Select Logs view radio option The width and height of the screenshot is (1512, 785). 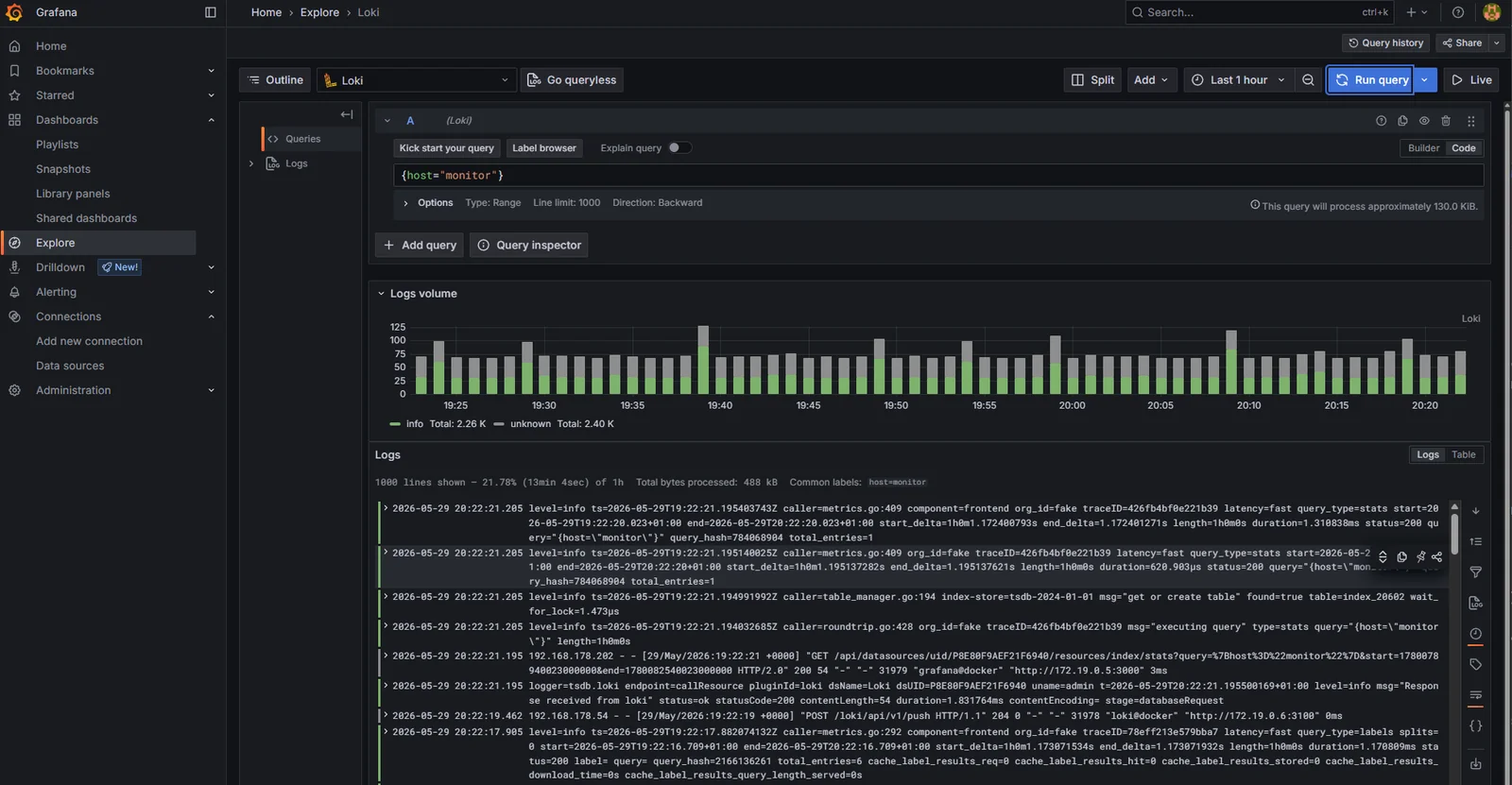click(x=1427, y=454)
